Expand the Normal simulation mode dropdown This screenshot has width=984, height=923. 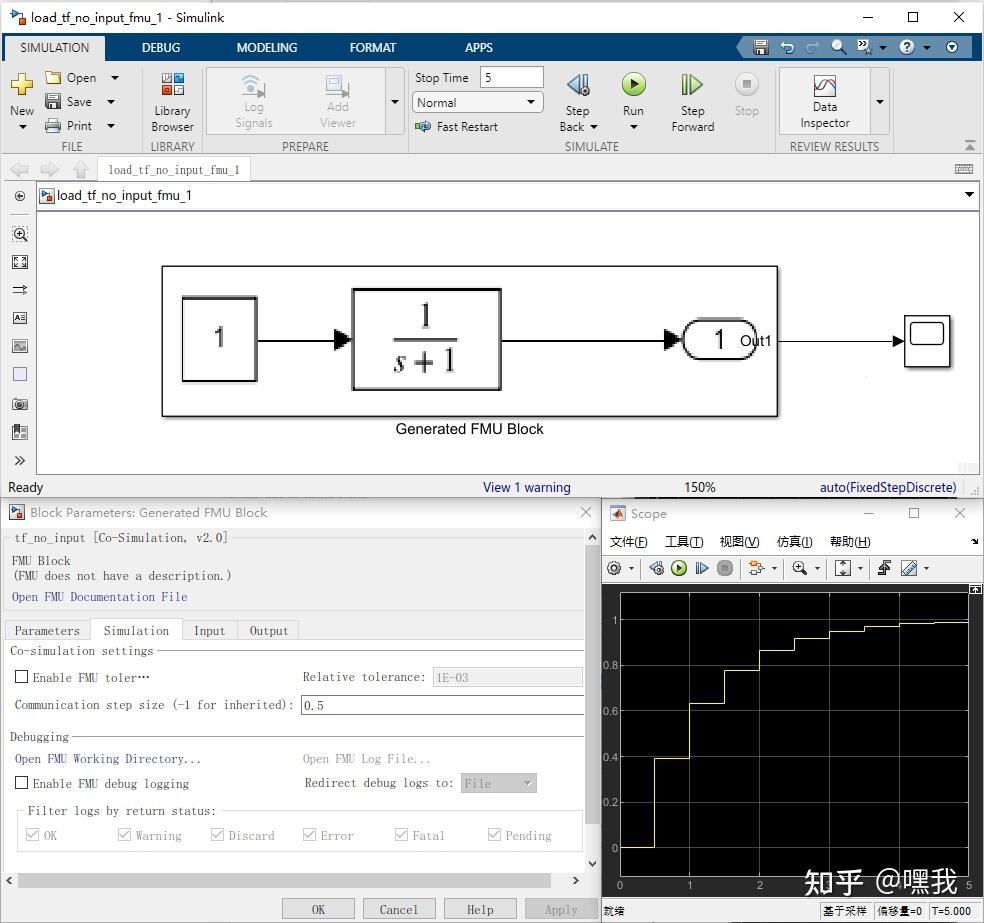530,102
